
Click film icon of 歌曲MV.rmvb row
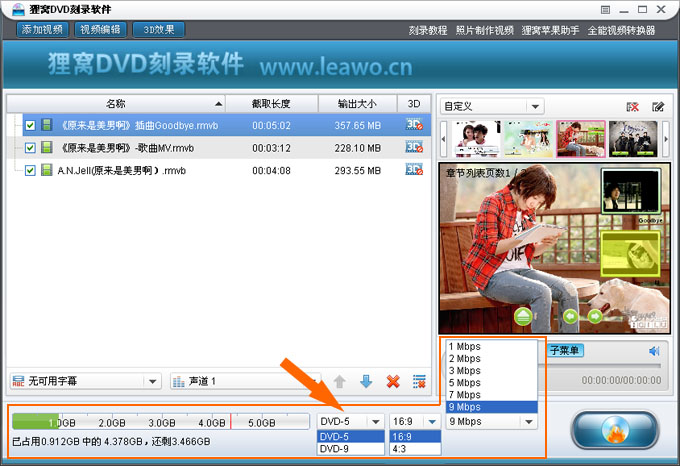pyautogui.click(x=46, y=147)
